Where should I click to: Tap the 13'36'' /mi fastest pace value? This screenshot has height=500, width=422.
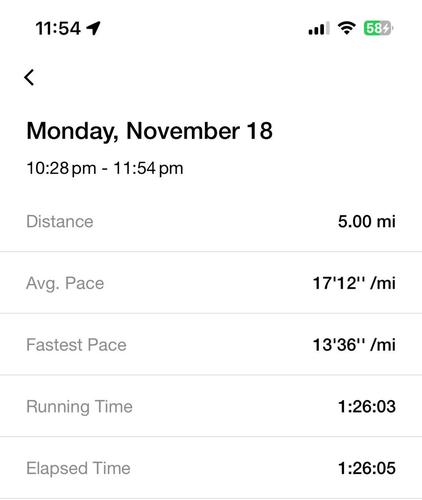354,345
